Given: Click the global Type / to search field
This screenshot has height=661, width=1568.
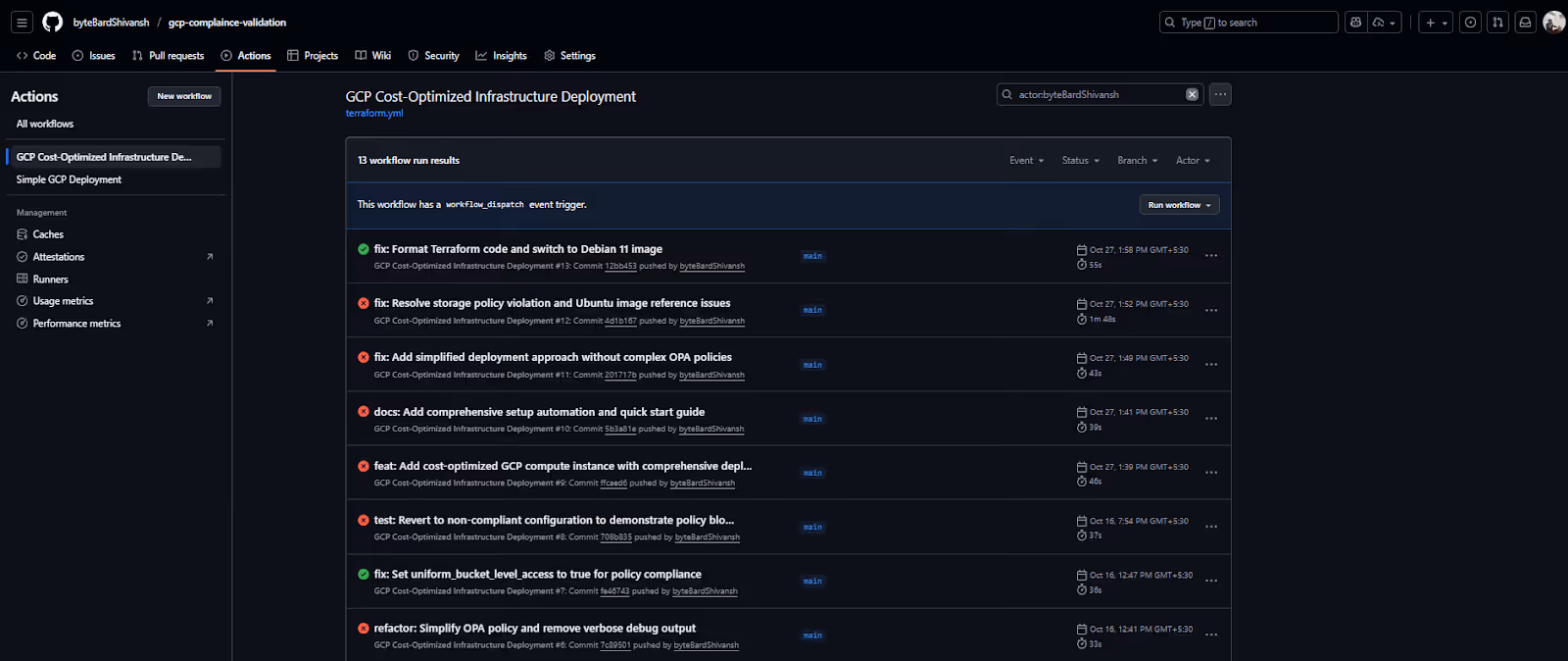Looking at the screenshot, I should (x=1249, y=23).
